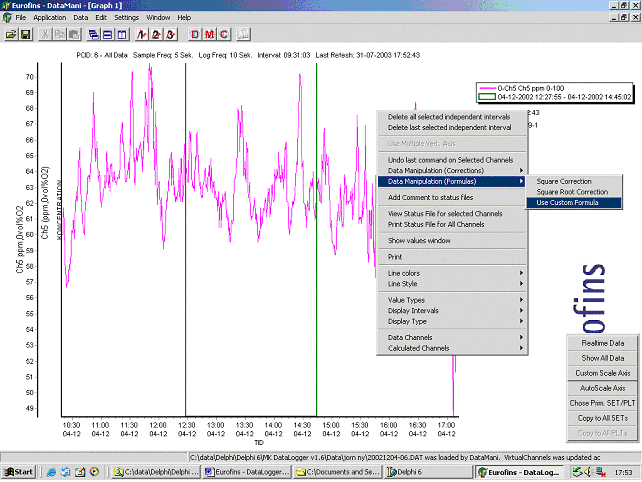Screen dimensions: 642x482
Task: Click the Show All Data button
Action: point(603,358)
